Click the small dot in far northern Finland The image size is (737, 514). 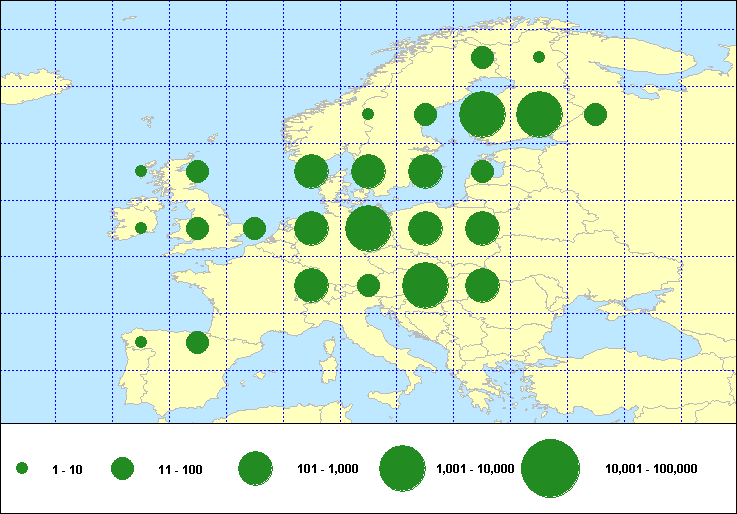tap(539, 57)
